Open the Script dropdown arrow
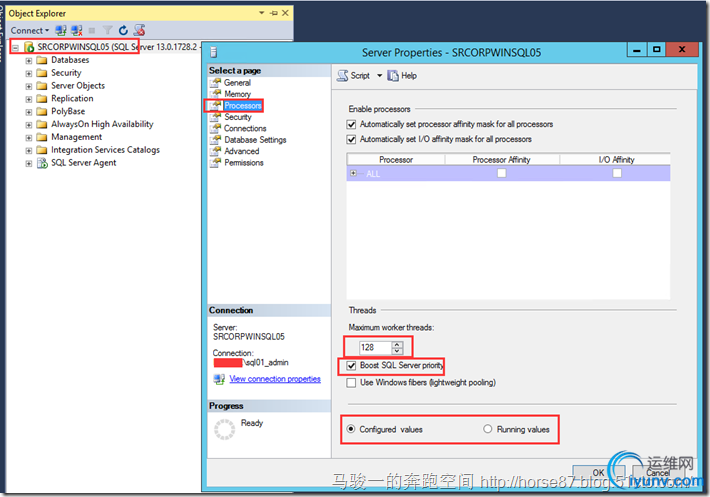710x497 pixels. tap(379, 76)
